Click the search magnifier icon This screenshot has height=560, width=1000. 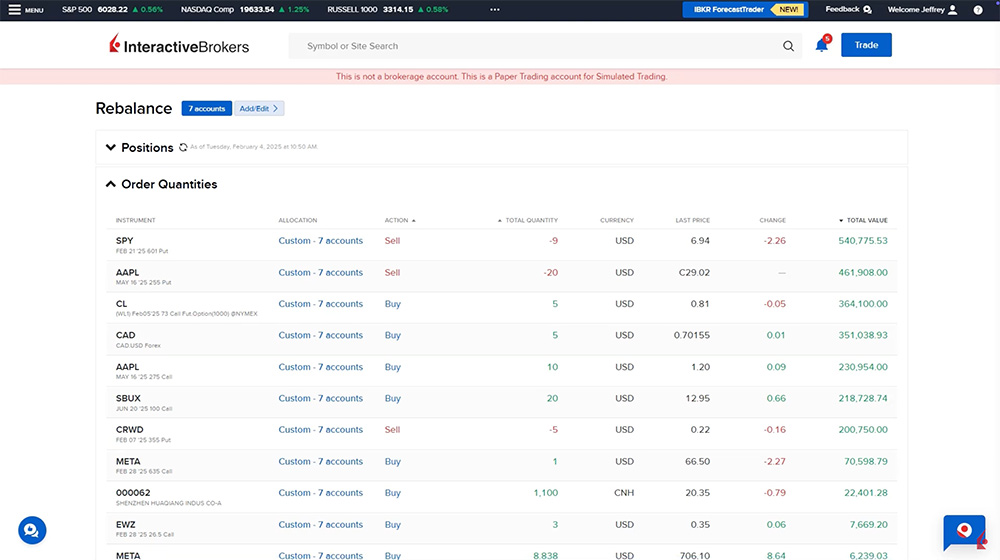(788, 46)
